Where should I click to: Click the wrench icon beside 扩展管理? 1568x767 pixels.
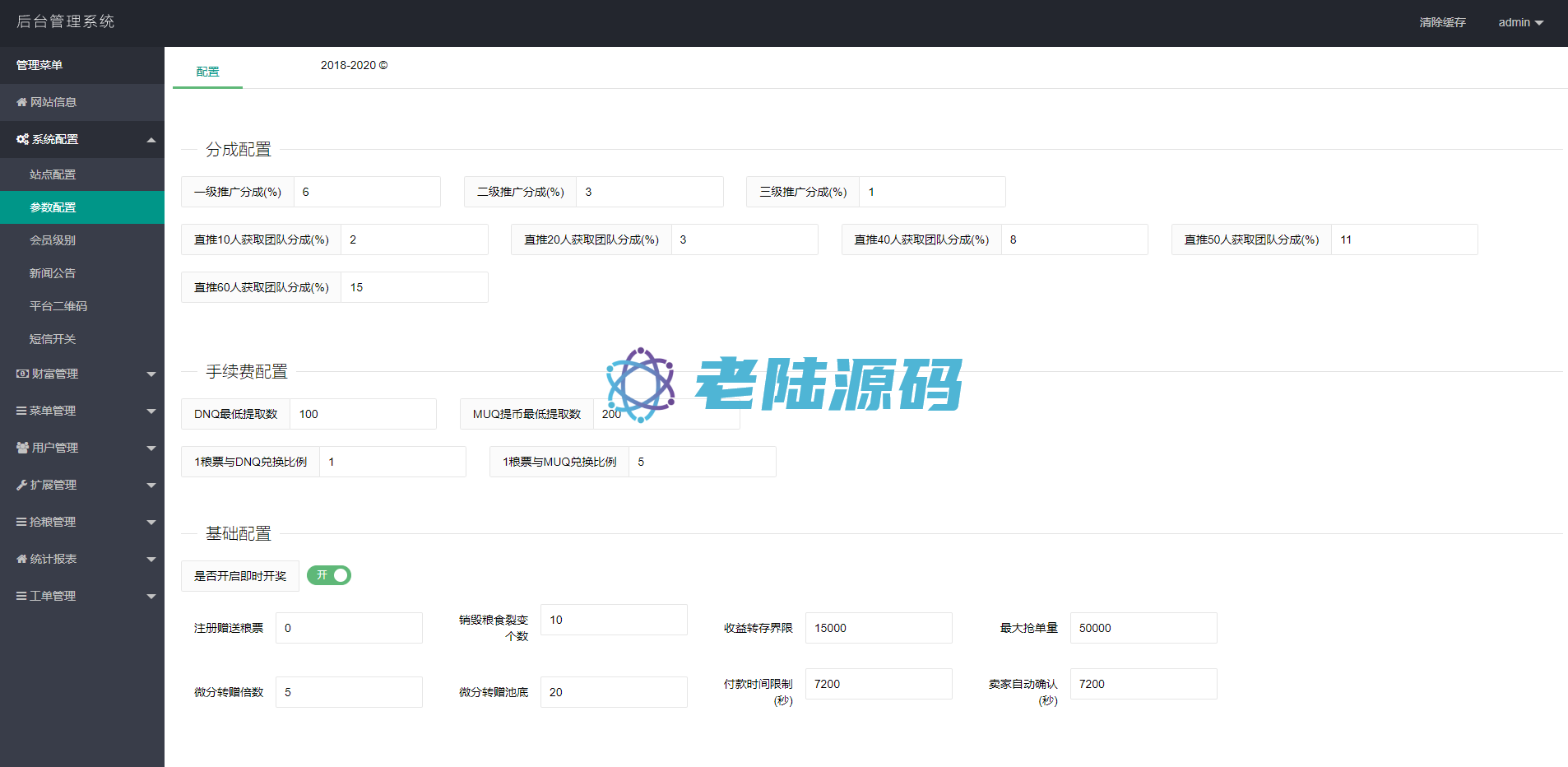coord(21,485)
